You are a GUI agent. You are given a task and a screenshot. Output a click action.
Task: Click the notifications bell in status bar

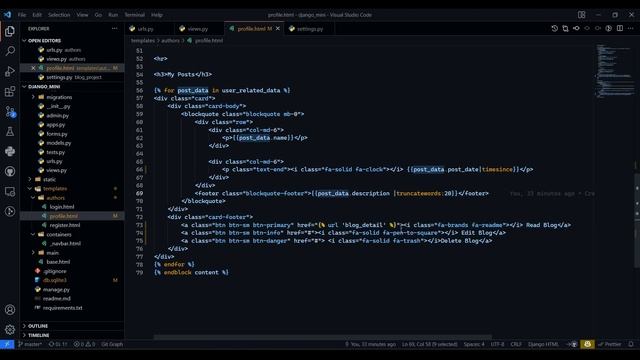(x=631, y=344)
